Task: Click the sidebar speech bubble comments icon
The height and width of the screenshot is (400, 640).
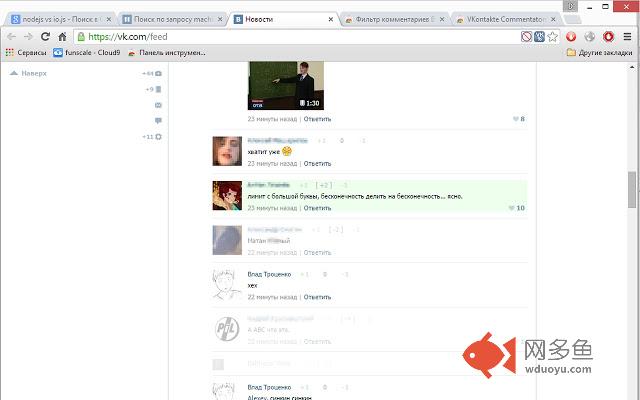Action: [x=158, y=121]
